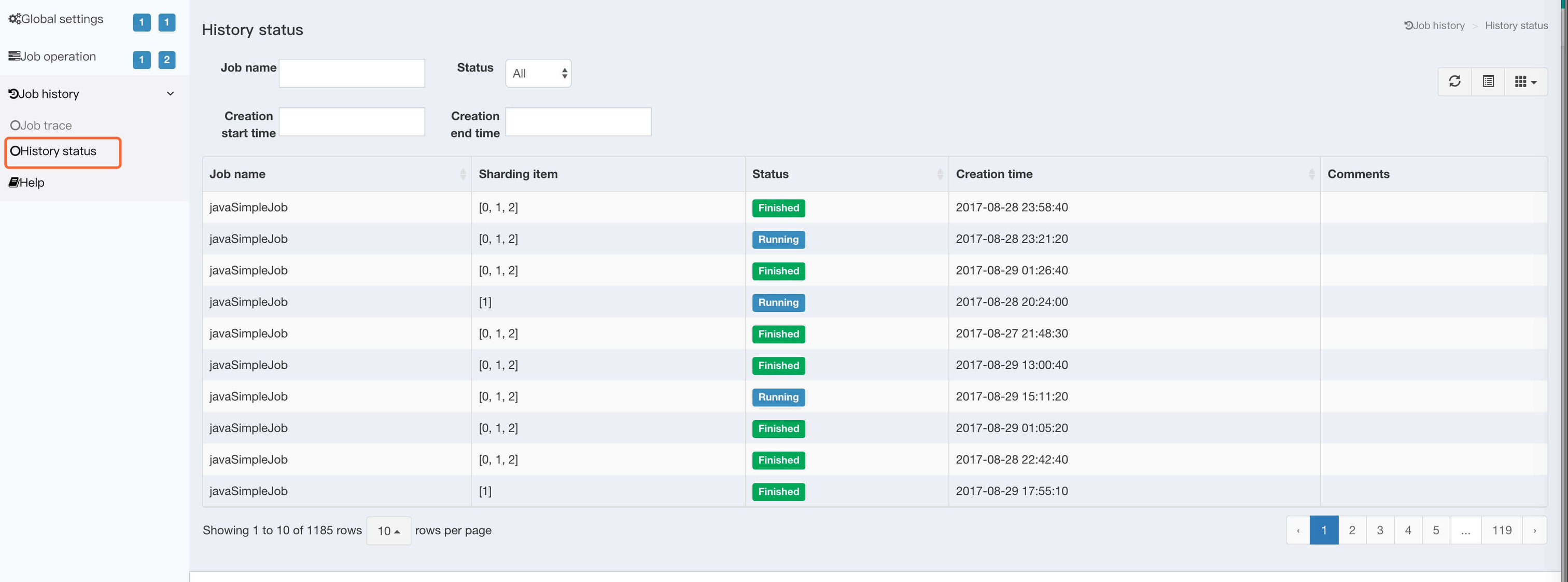Collapse the Job history menu chevron

[171, 94]
